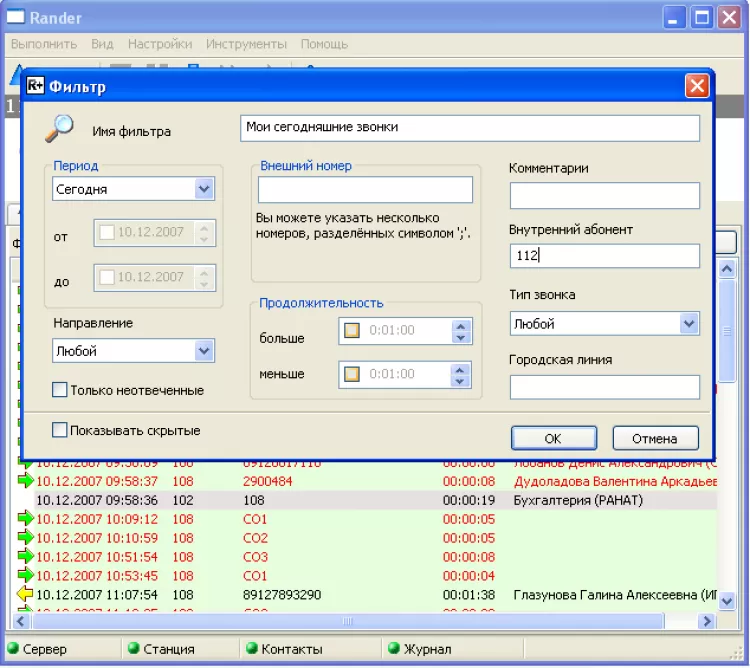The height and width of the screenshot is (668, 750).
Task: Click green arrow icon on 10:51:54 row
Action: pos(25,556)
